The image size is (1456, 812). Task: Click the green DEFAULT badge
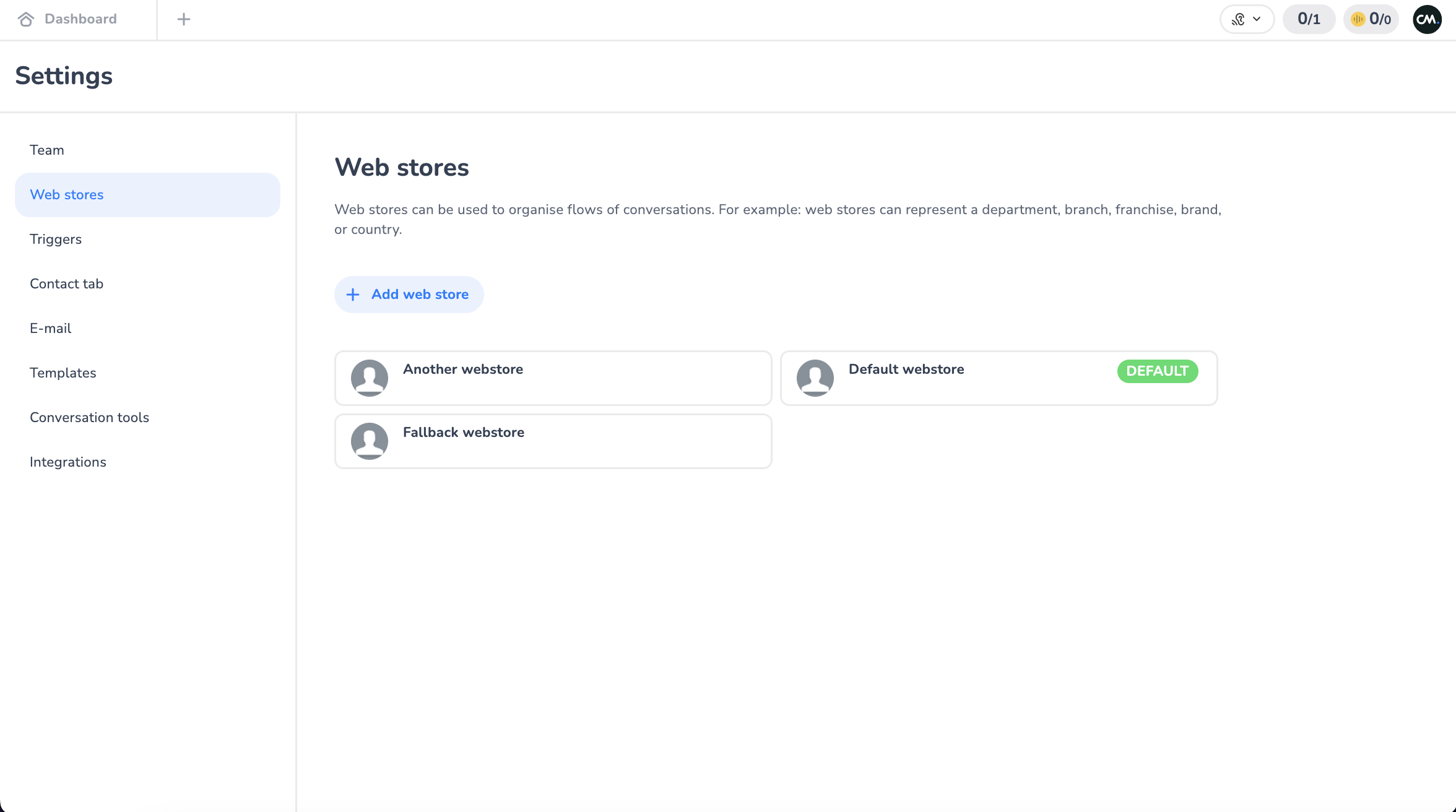(x=1157, y=371)
